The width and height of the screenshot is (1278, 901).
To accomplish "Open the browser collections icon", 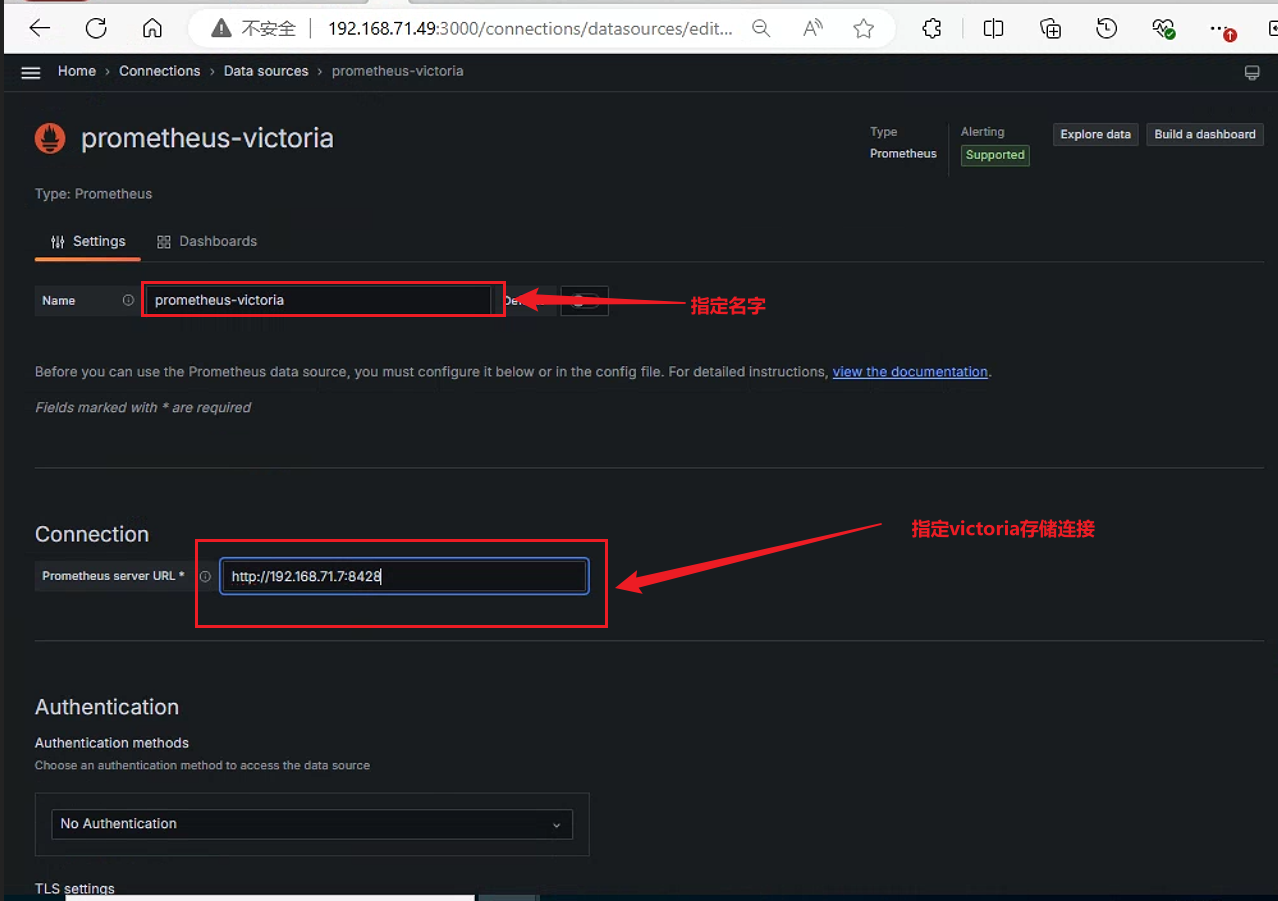I will 1050,29.
